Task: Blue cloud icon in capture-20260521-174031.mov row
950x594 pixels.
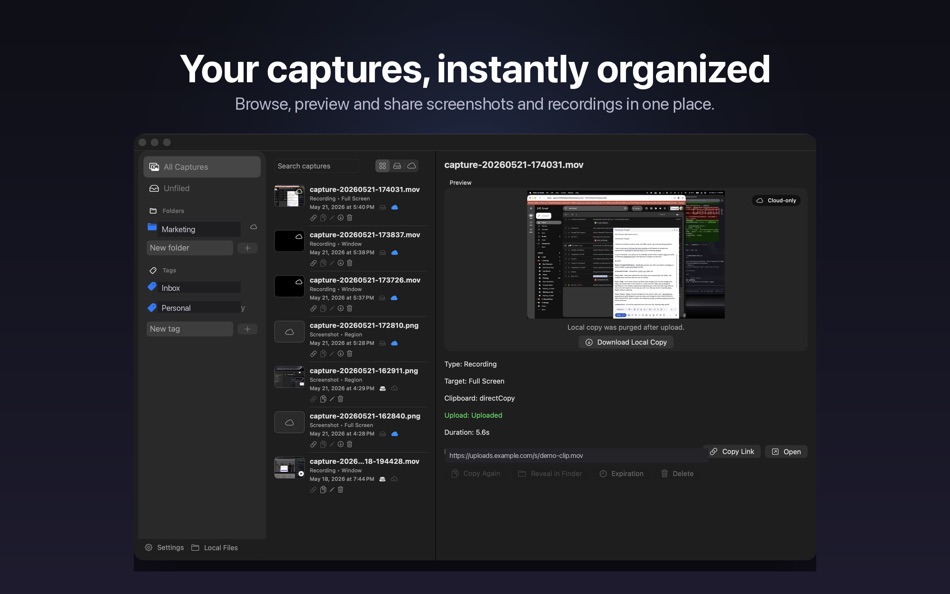Action: point(394,207)
